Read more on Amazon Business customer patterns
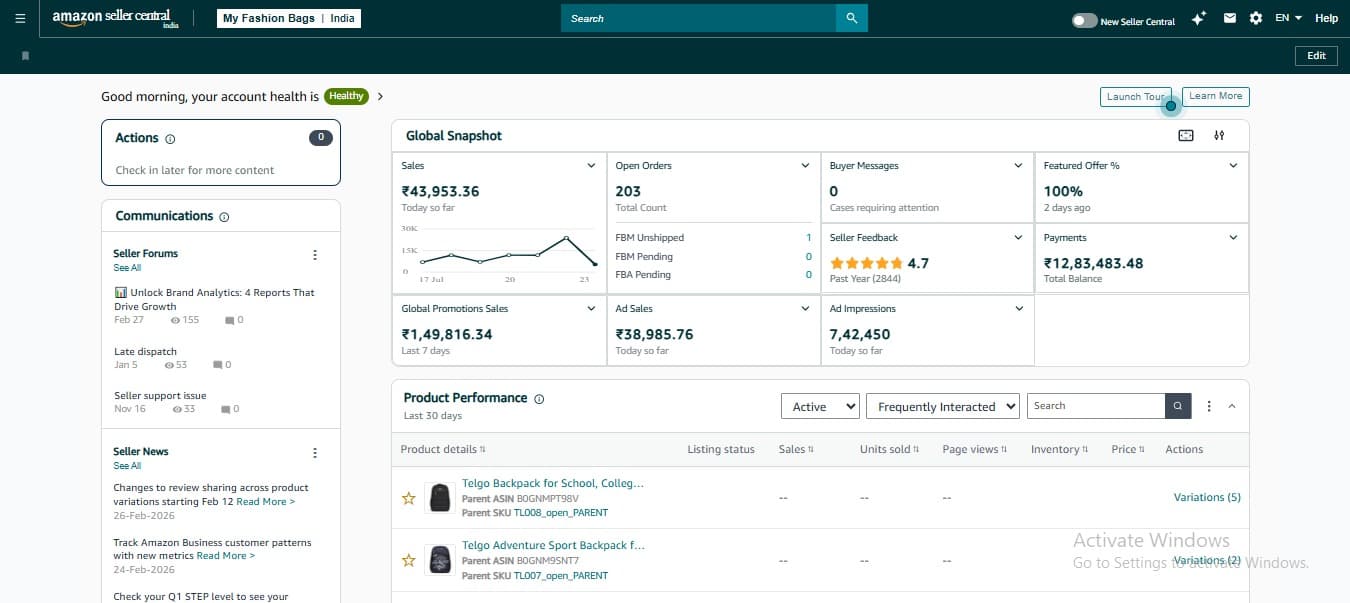The height and width of the screenshot is (603, 1350). 225,556
